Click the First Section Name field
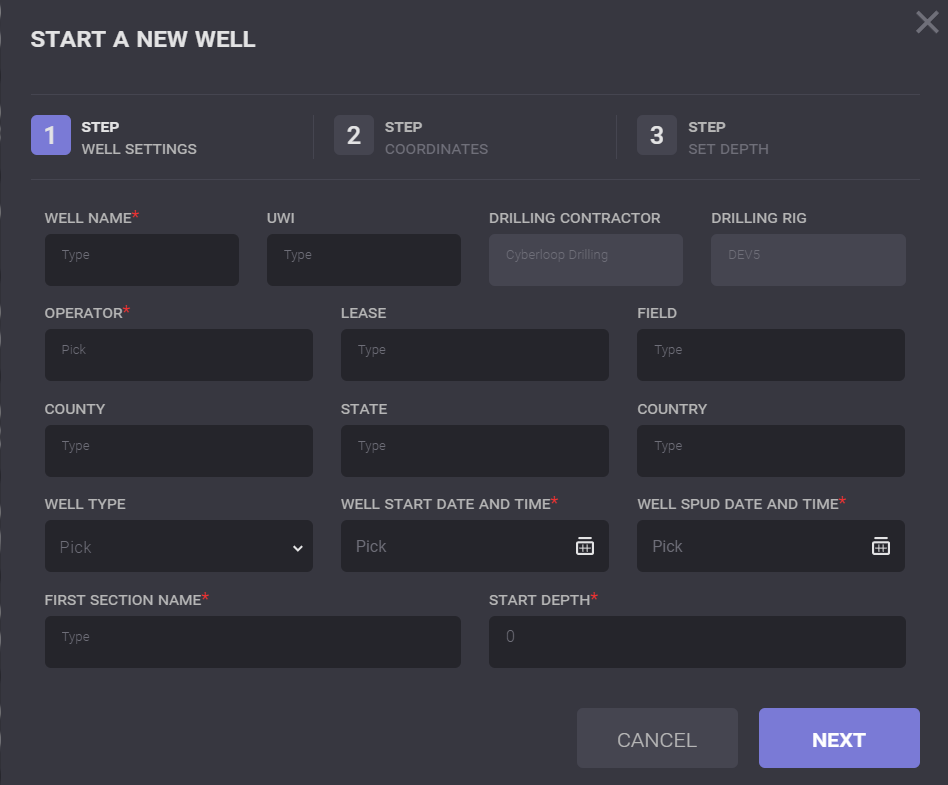Viewport: 948px width, 785px height. pyautogui.click(x=253, y=642)
